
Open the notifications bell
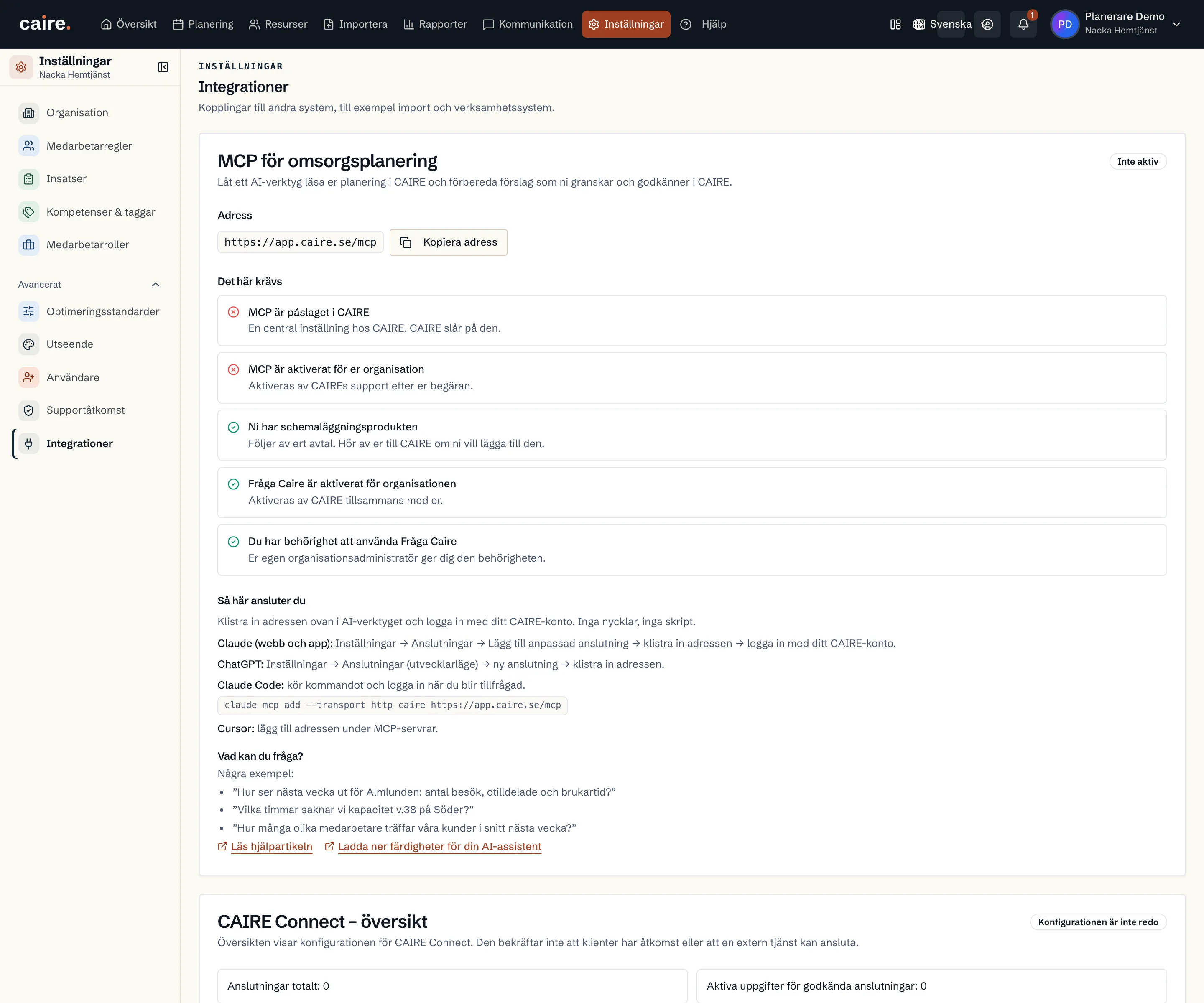pyautogui.click(x=1023, y=24)
